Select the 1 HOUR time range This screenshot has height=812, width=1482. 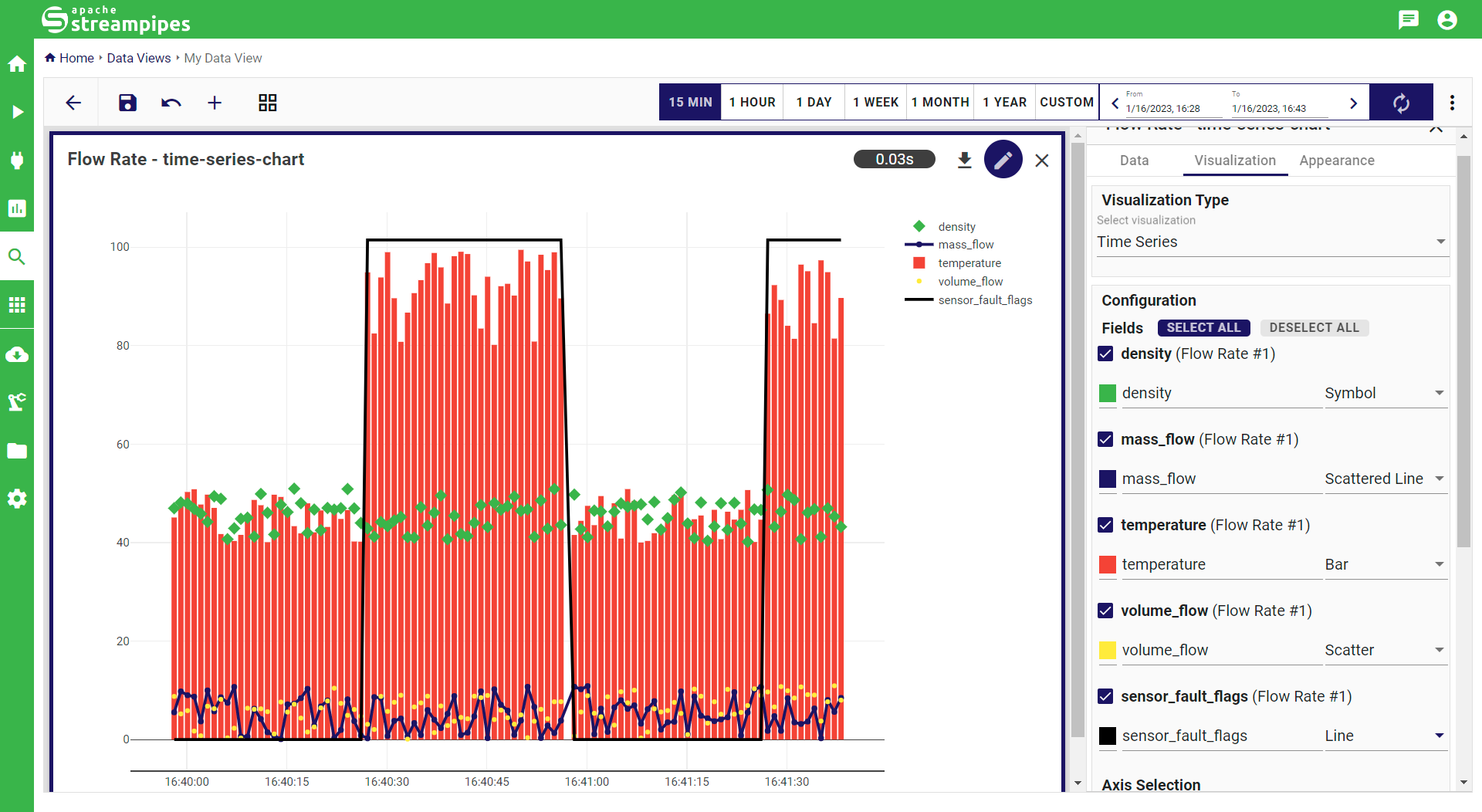pyautogui.click(x=752, y=102)
